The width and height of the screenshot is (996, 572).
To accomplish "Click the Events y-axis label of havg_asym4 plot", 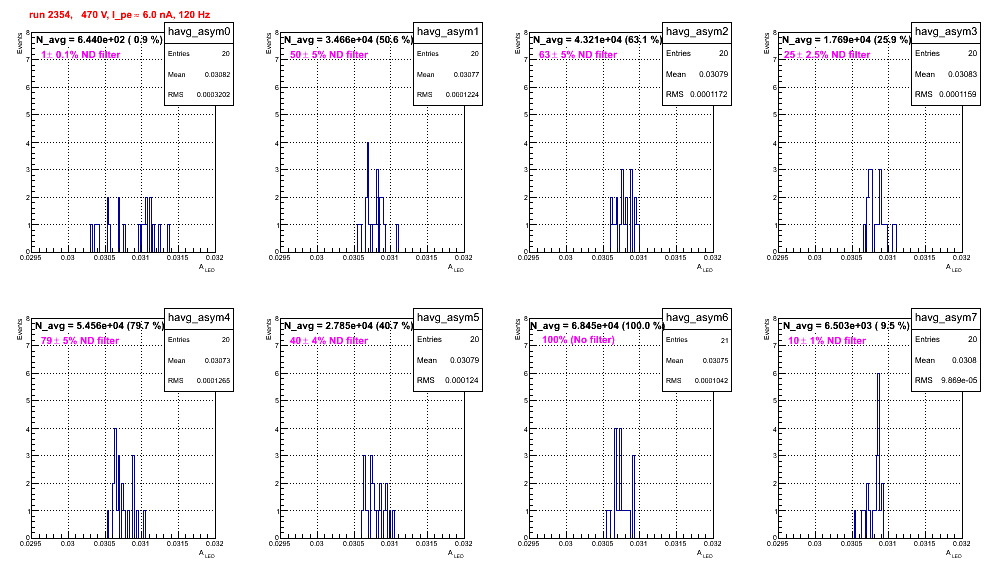I will click(19, 329).
